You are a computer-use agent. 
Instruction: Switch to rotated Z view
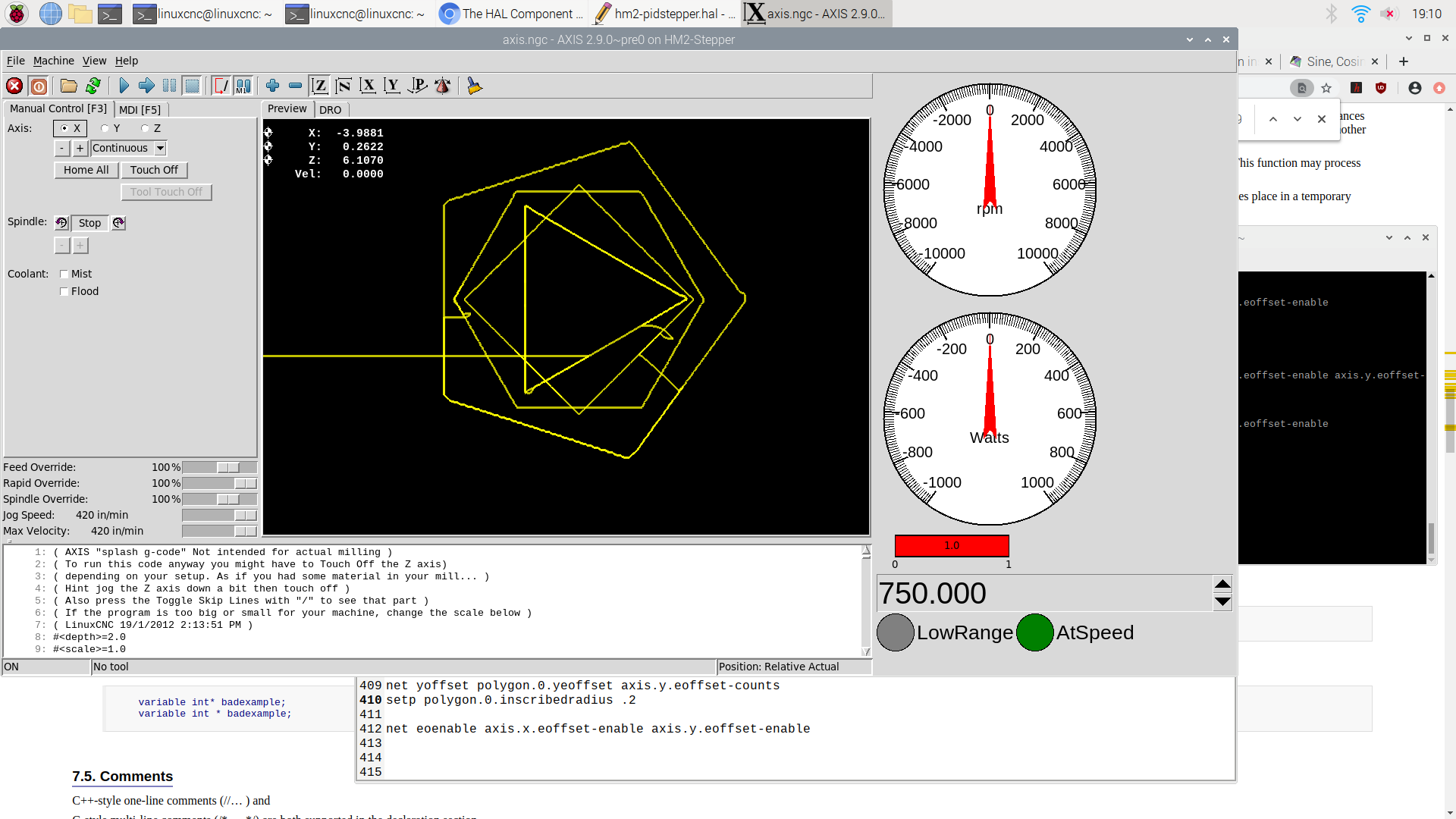[344, 86]
